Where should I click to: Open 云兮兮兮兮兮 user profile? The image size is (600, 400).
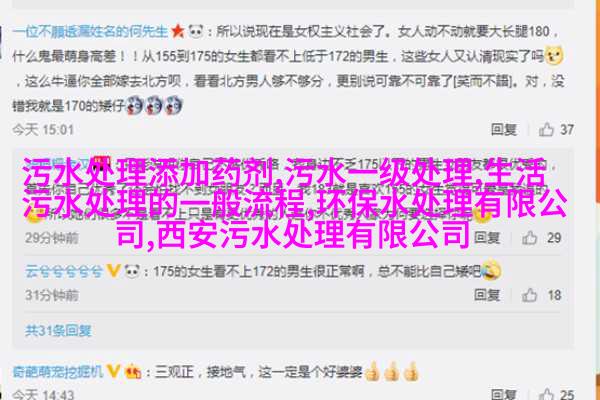pos(64,271)
